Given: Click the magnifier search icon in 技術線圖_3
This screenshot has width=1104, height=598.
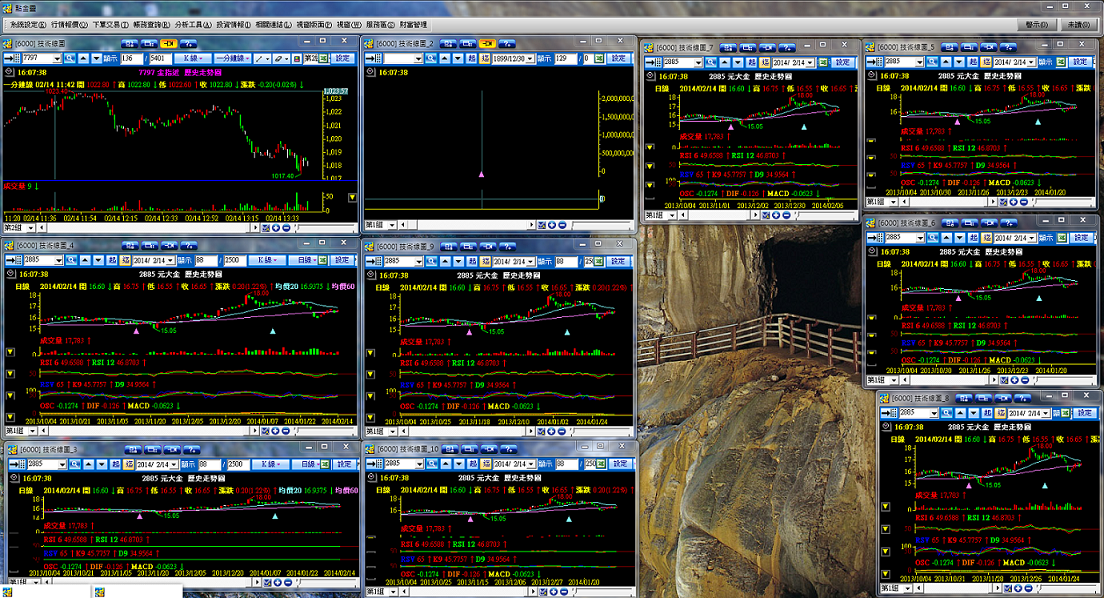Looking at the screenshot, I should pyautogui.click(x=75, y=464).
